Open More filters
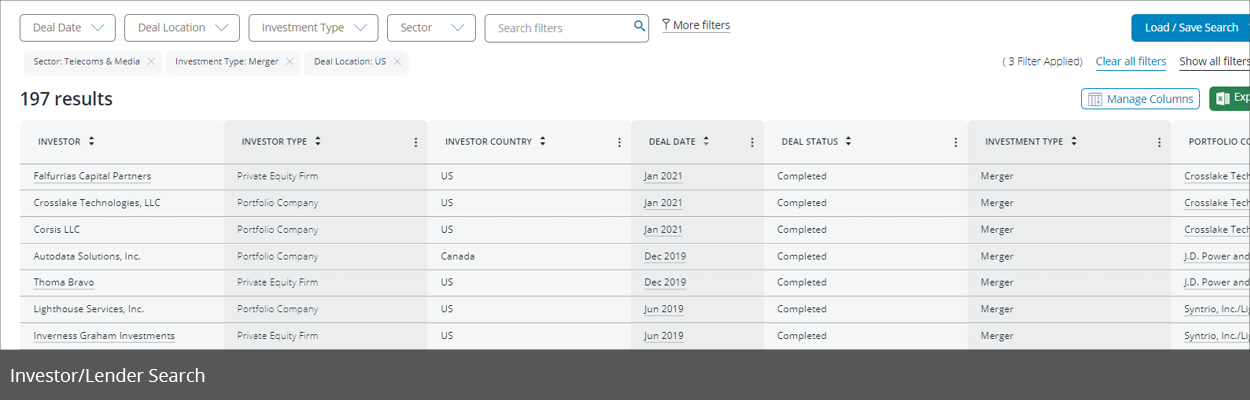Viewport: 1250px width, 400px height. (696, 26)
